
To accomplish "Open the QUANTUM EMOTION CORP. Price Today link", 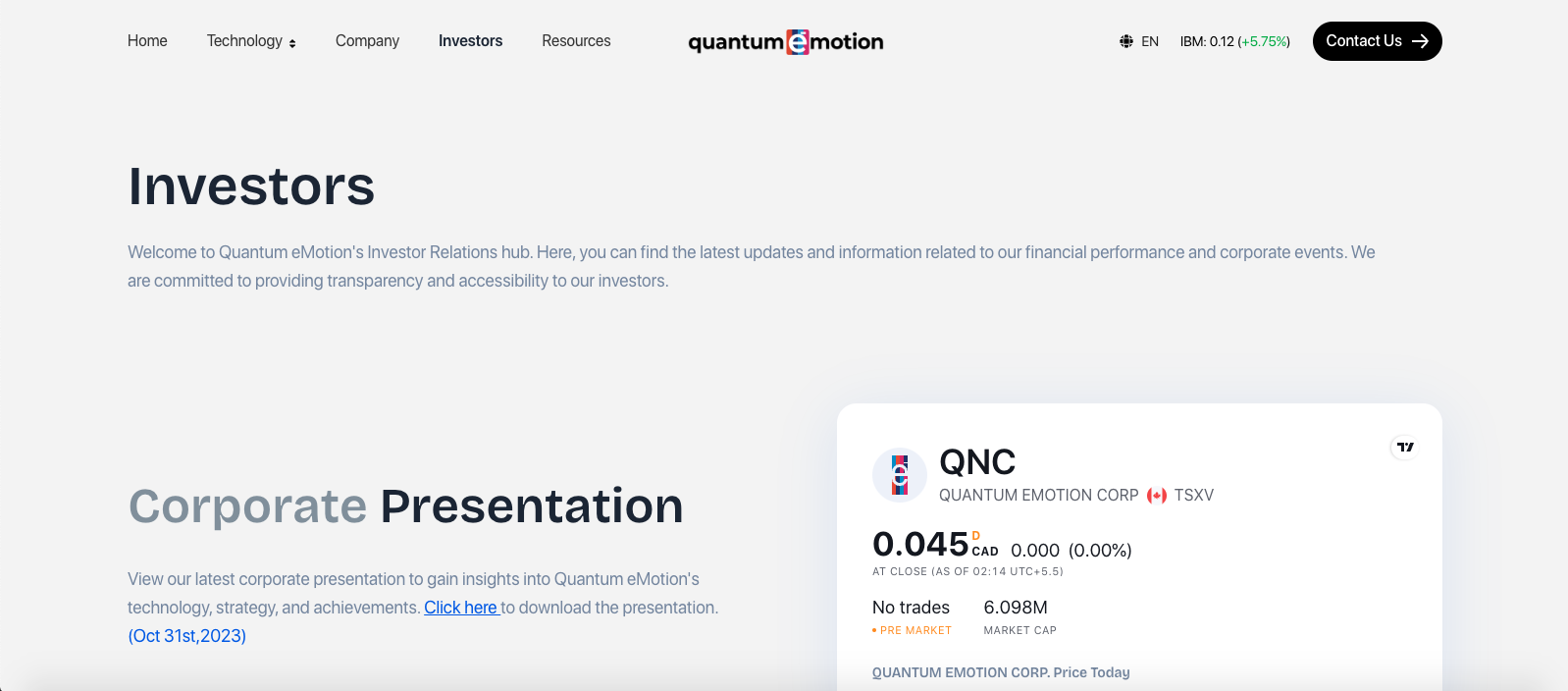I will pos(1001,672).
